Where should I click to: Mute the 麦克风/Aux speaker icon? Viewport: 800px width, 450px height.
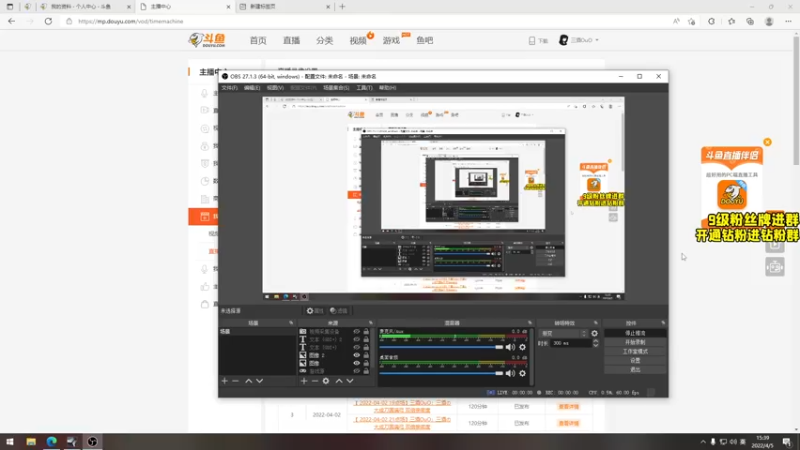tap(510, 347)
